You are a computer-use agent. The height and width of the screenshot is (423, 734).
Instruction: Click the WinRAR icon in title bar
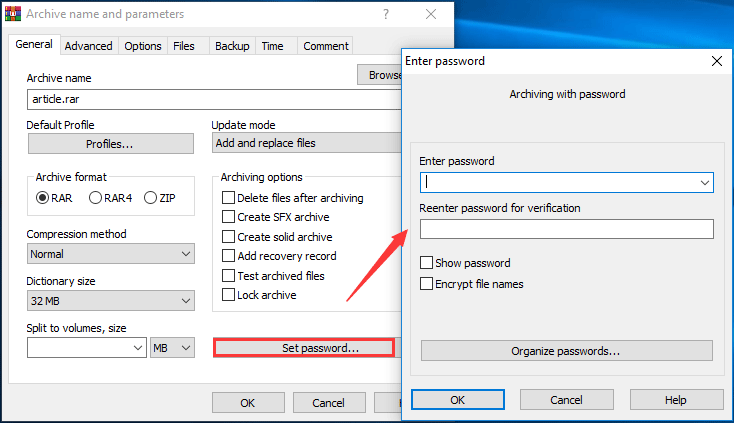[x=13, y=15]
